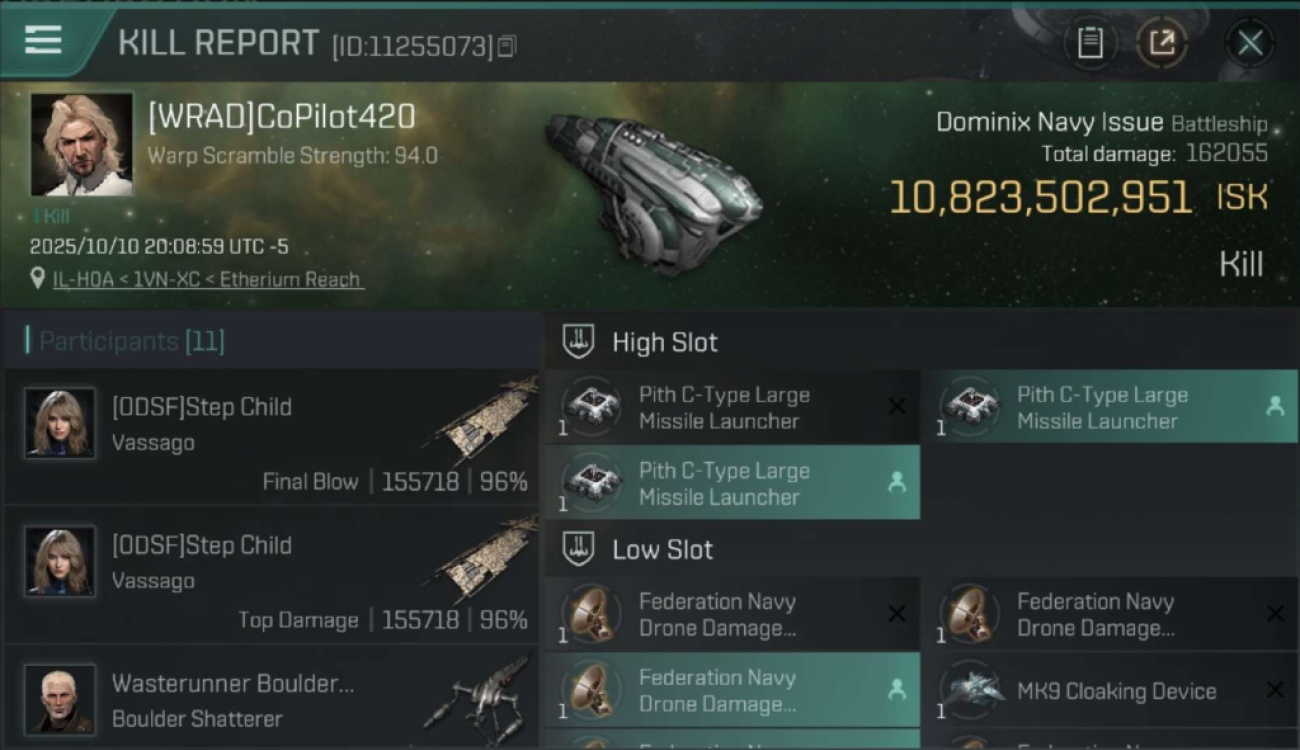
Task: Click the High Slot shield icon
Action: [579, 342]
